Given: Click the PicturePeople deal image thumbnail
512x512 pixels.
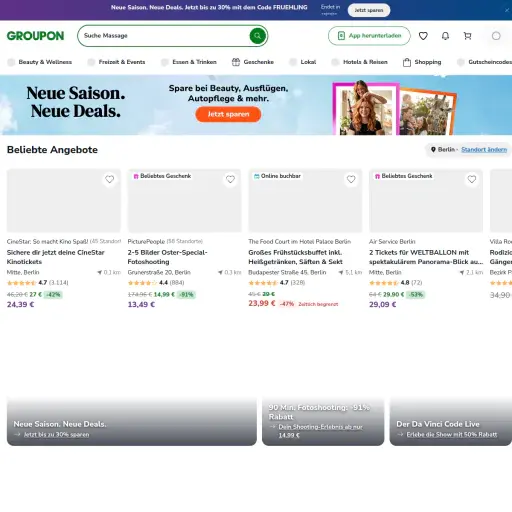Looking at the screenshot, I should [x=184, y=201].
